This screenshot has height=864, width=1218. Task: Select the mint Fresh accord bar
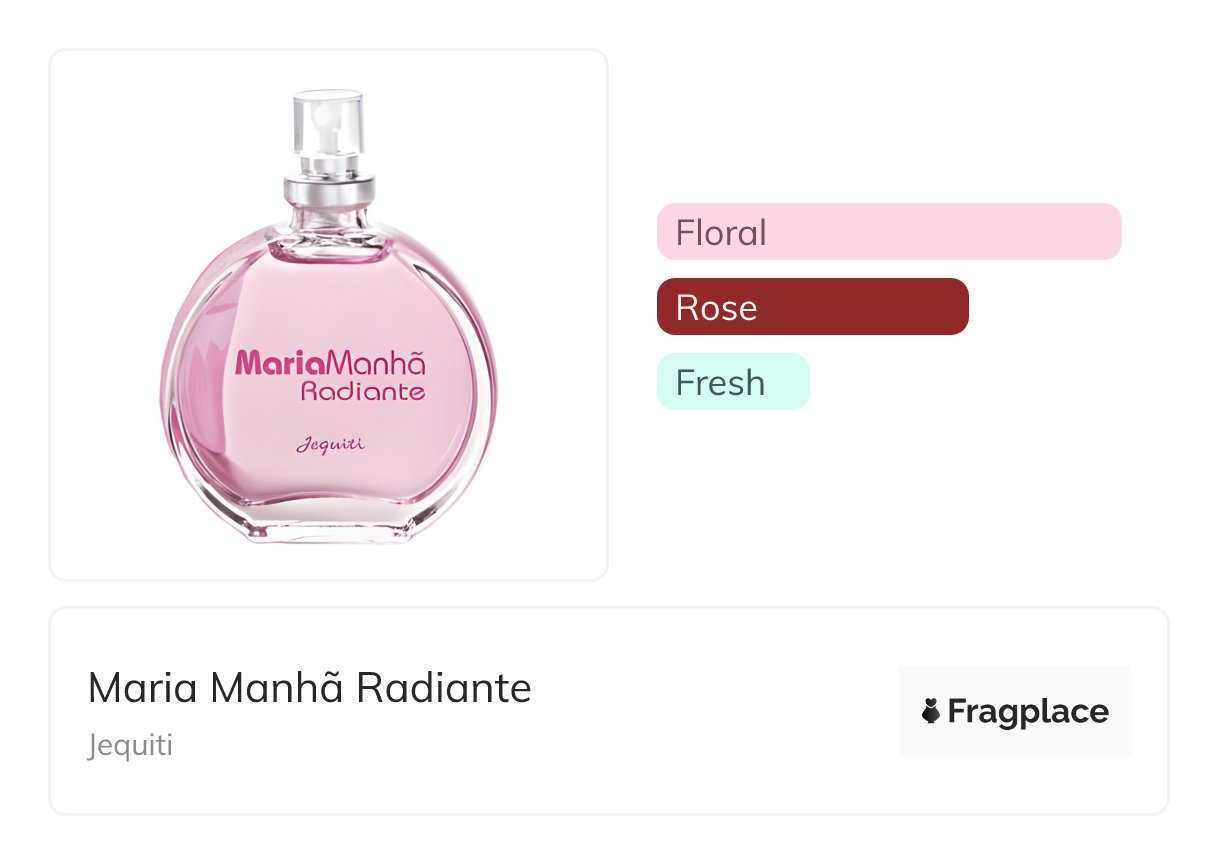click(732, 382)
